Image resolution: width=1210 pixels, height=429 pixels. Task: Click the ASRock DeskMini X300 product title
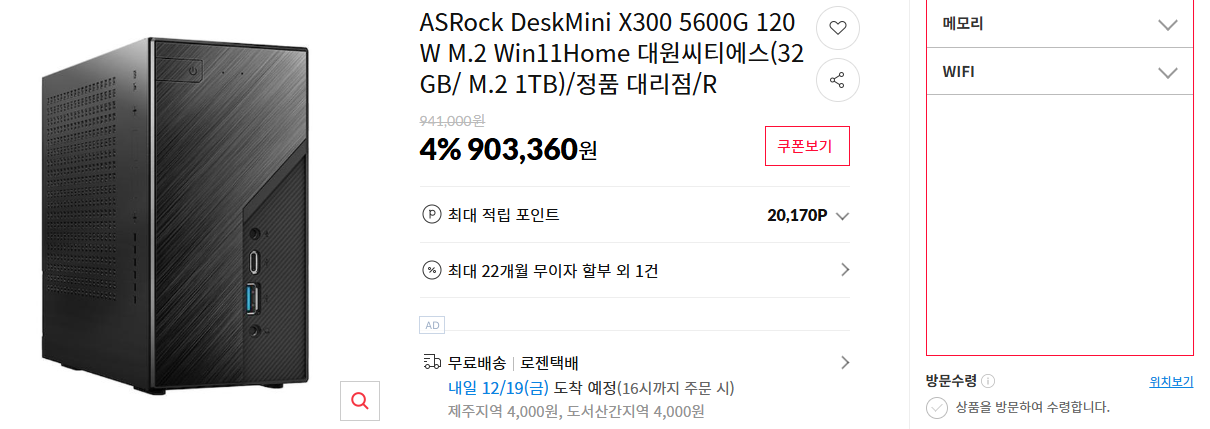coord(612,54)
